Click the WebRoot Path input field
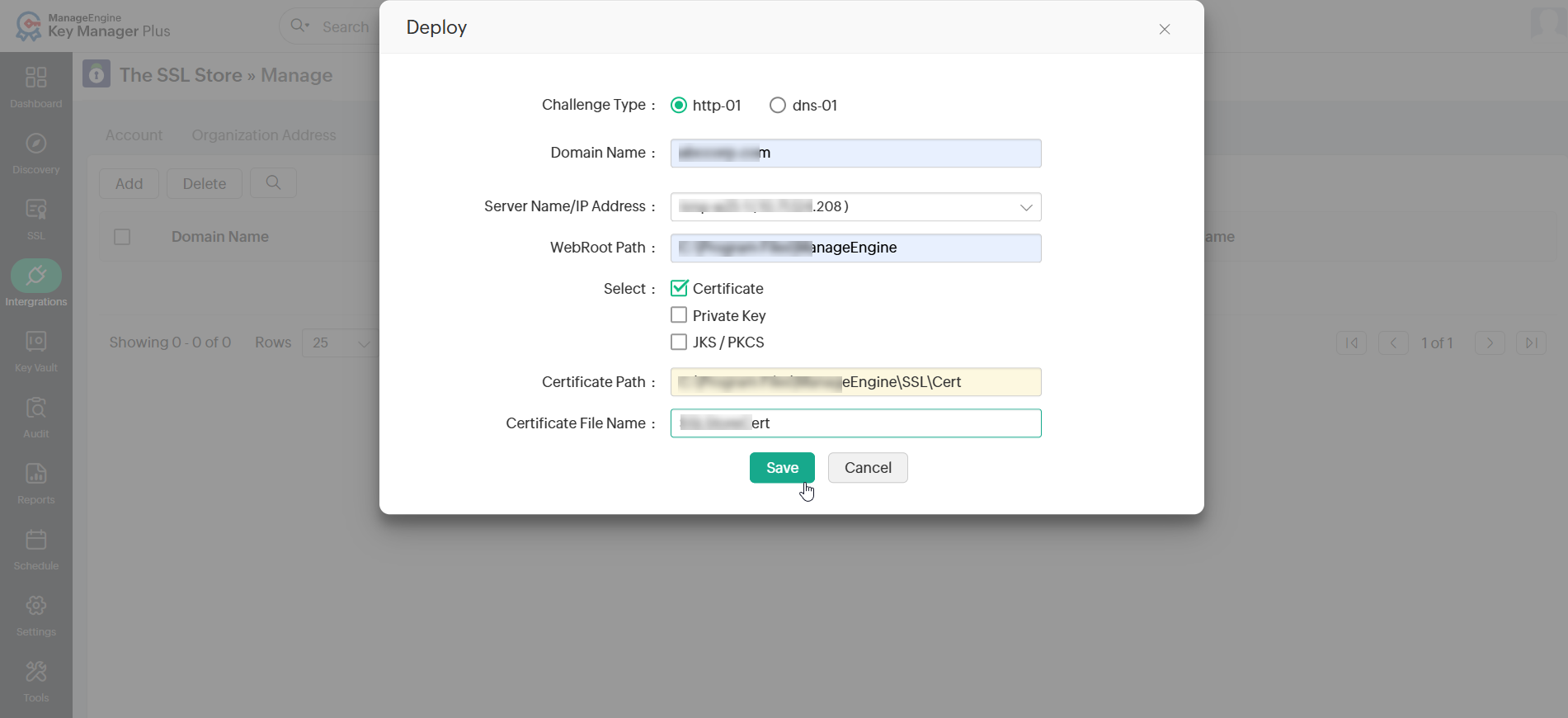This screenshot has width=1568, height=718. [855, 248]
